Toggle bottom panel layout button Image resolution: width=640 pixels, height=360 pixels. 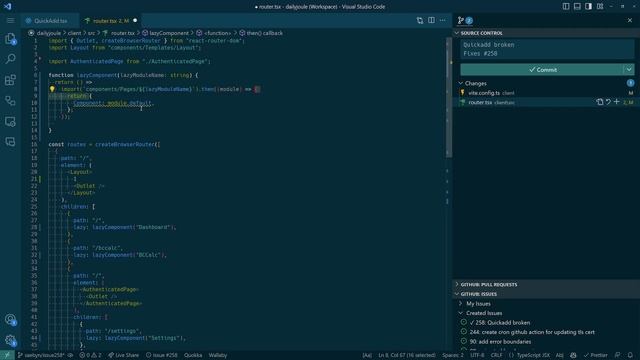point(577,7)
